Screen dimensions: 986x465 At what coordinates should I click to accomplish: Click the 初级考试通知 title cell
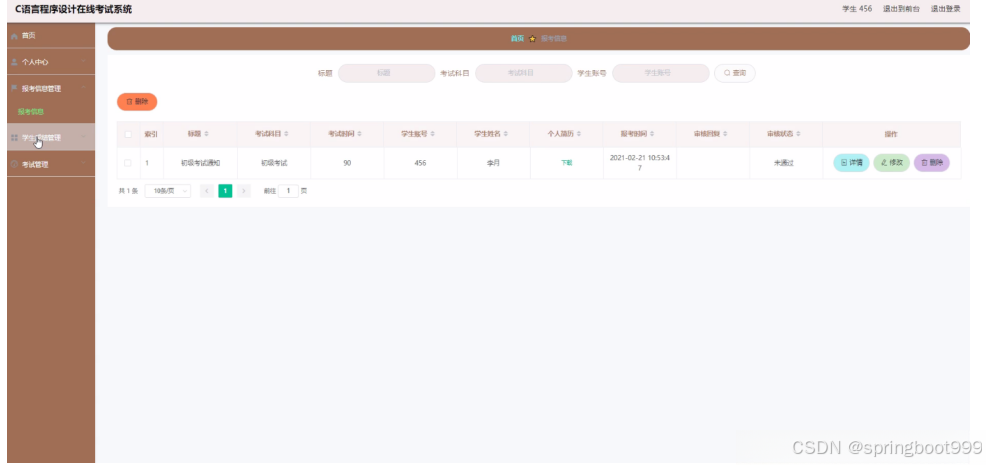click(x=200, y=163)
